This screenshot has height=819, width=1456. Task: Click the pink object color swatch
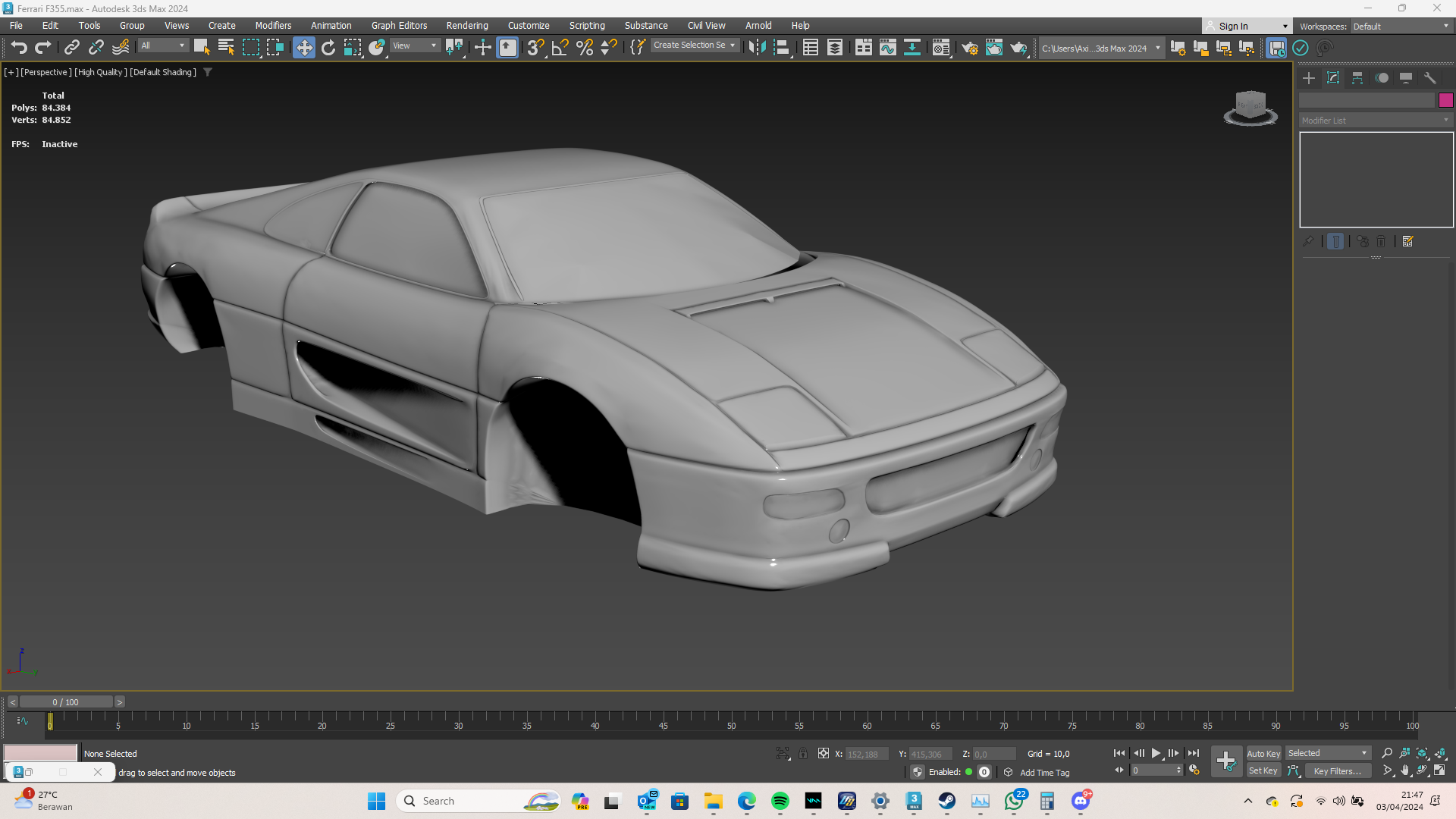coord(1445,100)
